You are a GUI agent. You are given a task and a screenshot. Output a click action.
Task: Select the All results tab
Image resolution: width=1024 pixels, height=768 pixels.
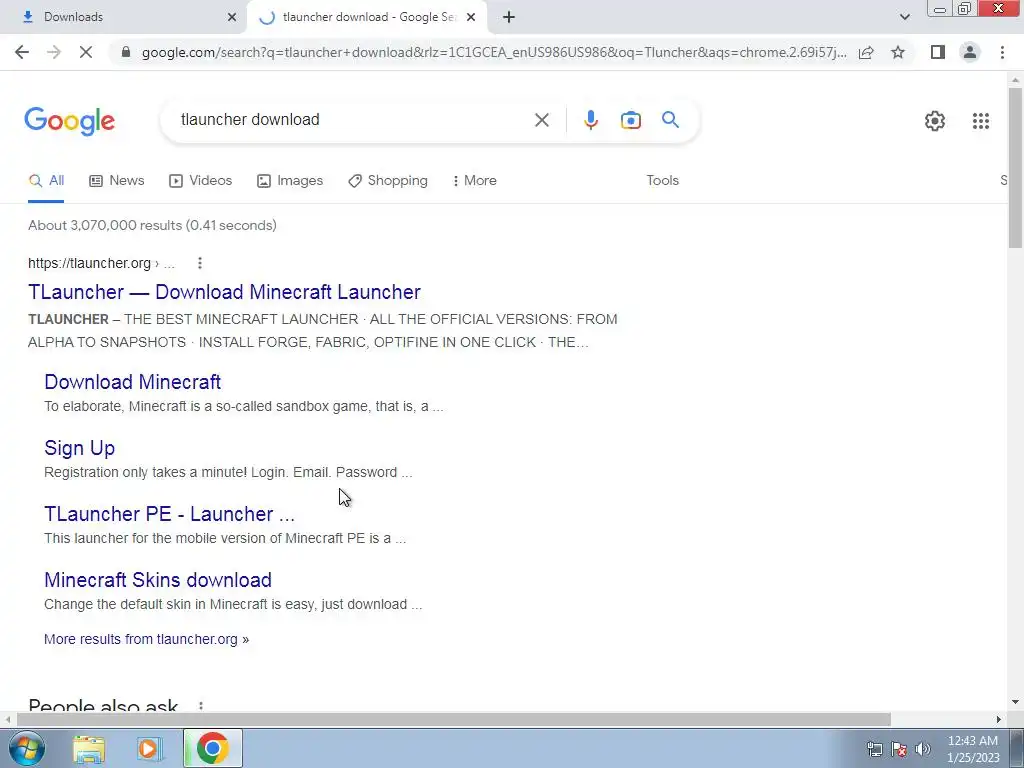click(46, 181)
